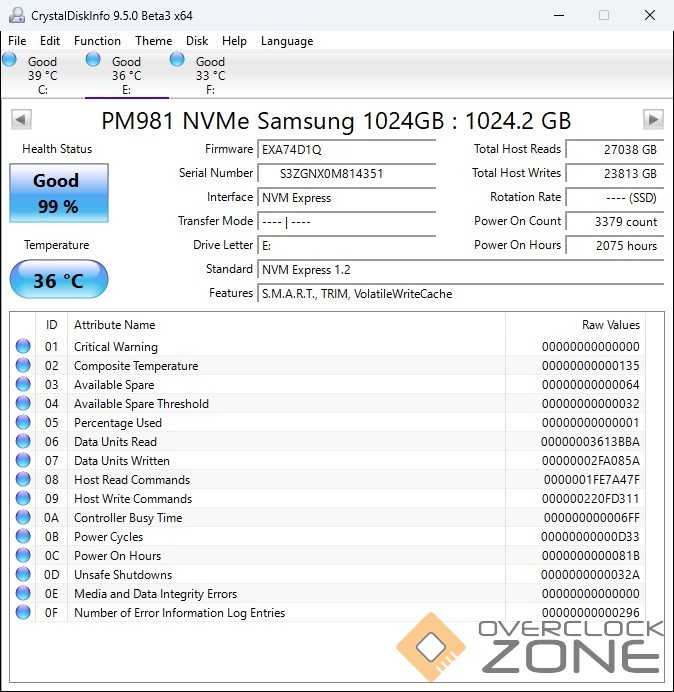
Task: Select the Unsafe Shutdowns attribute name
Action: tap(123, 575)
